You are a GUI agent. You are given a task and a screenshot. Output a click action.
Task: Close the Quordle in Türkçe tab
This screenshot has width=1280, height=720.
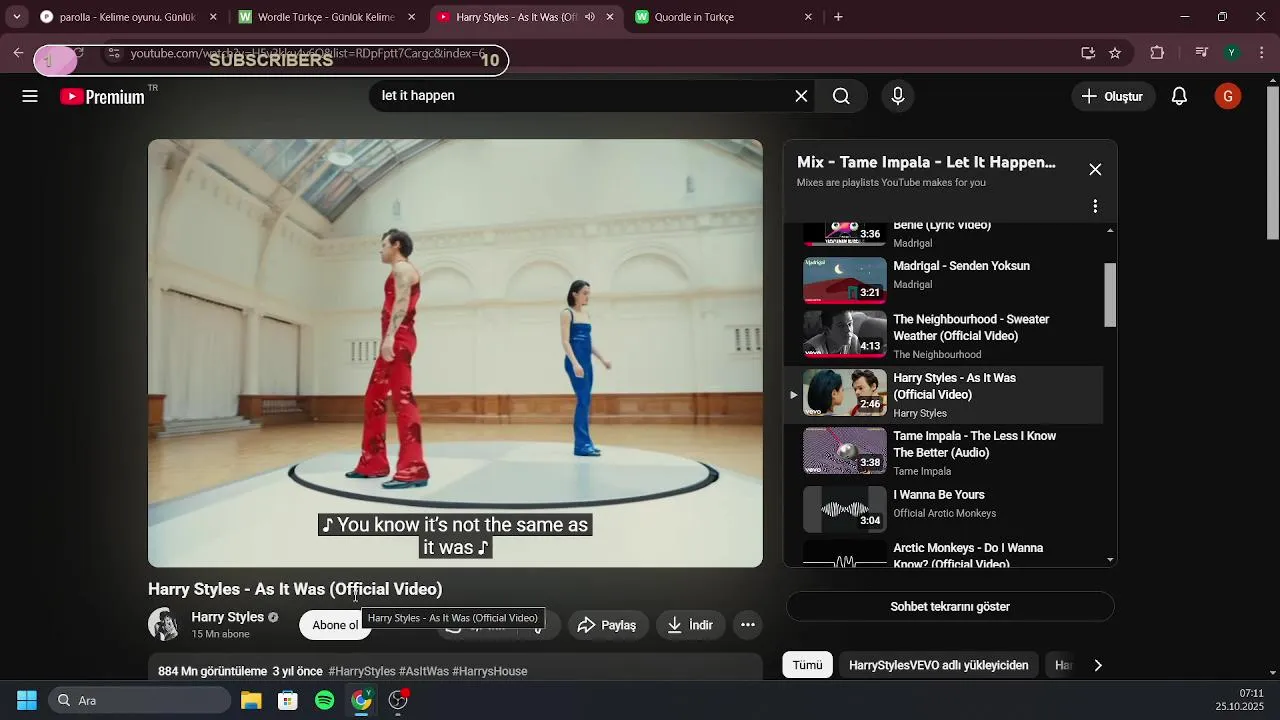(x=808, y=17)
